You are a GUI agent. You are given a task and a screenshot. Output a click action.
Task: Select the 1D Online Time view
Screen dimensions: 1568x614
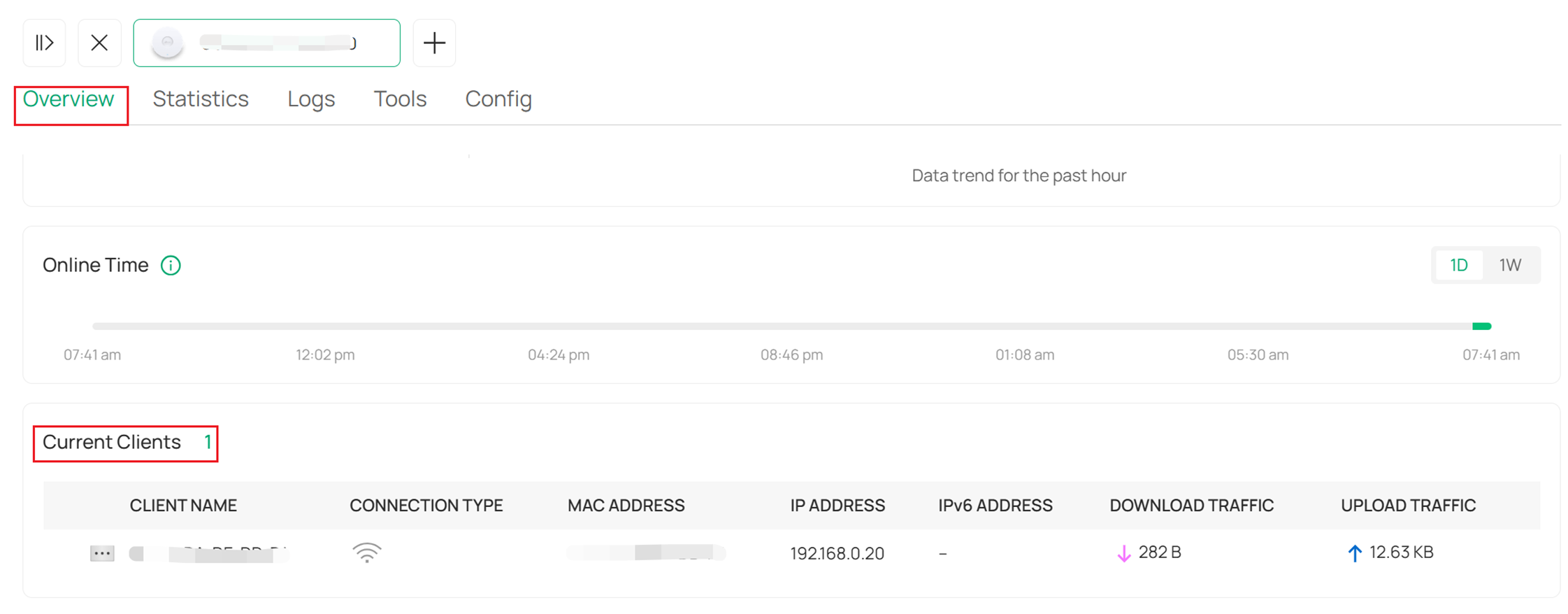1459,265
